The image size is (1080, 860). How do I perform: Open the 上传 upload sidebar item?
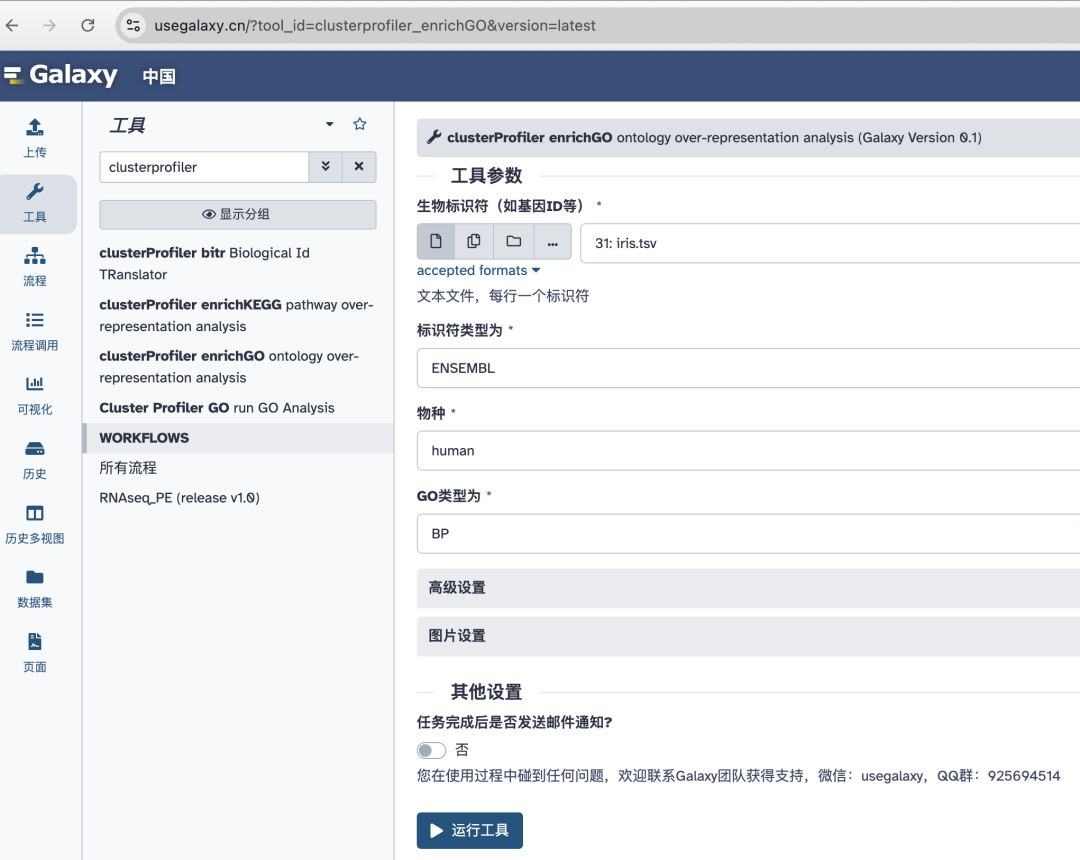point(34,138)
